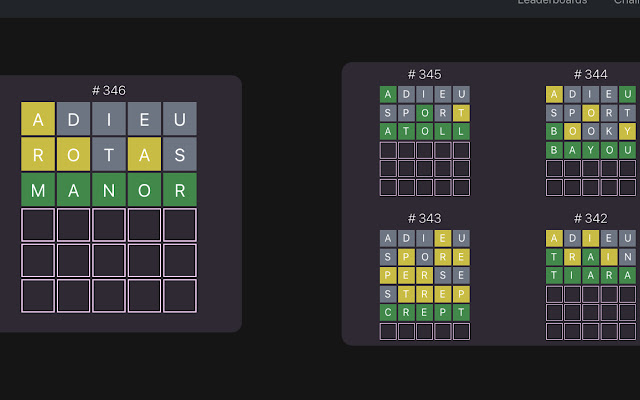Click green B tile in BAYOU row
Viewport: 640px width, 400px height.
click(554, 150)
